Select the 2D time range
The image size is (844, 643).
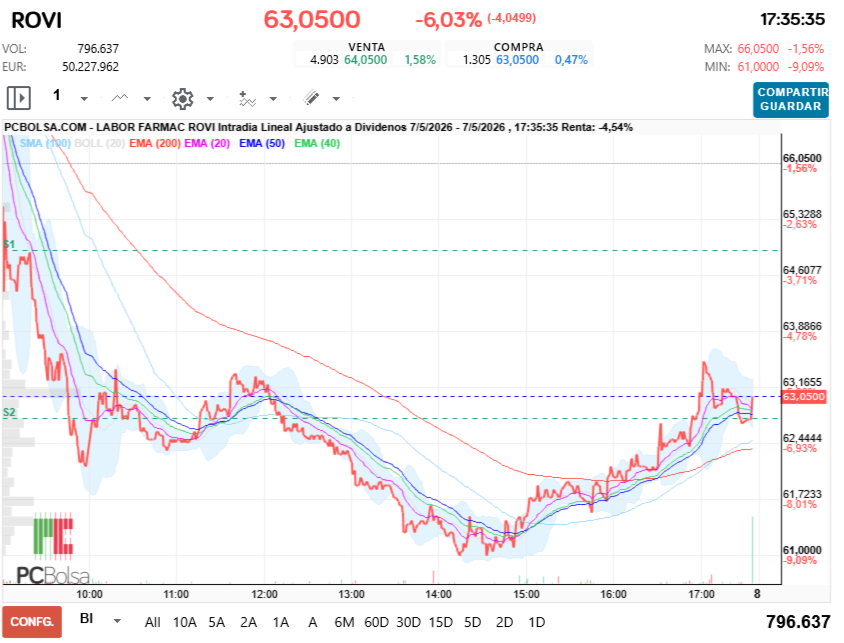(504, 623)
